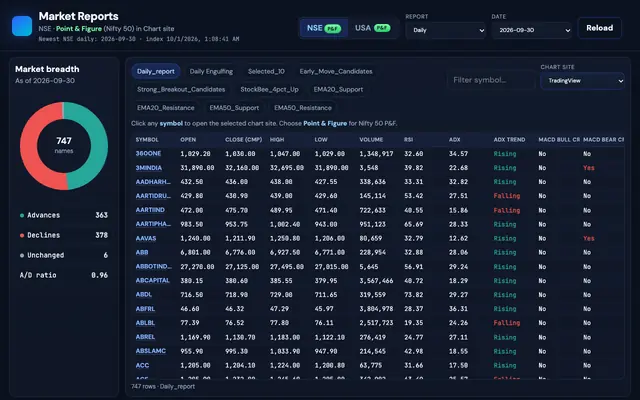Open the ABSLAMC symbol link
640x400 pixels.
[151, 351]
